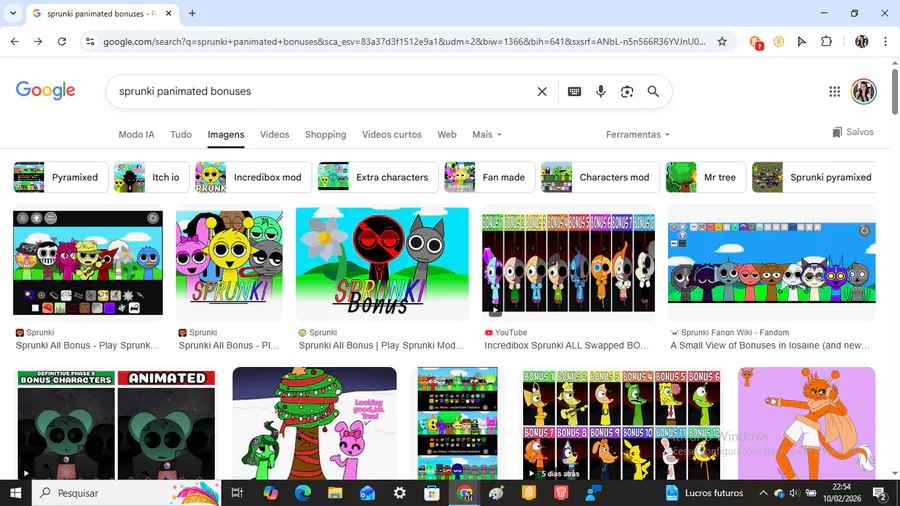Open a new browser tab
Image resolution: width=900 pixels, height=506 pixels.
(192, 13)
